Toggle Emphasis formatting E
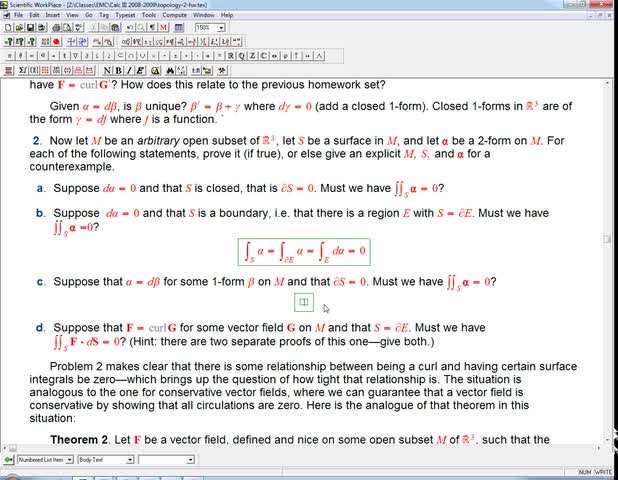 pyautogui.click(x=140, y=71)
